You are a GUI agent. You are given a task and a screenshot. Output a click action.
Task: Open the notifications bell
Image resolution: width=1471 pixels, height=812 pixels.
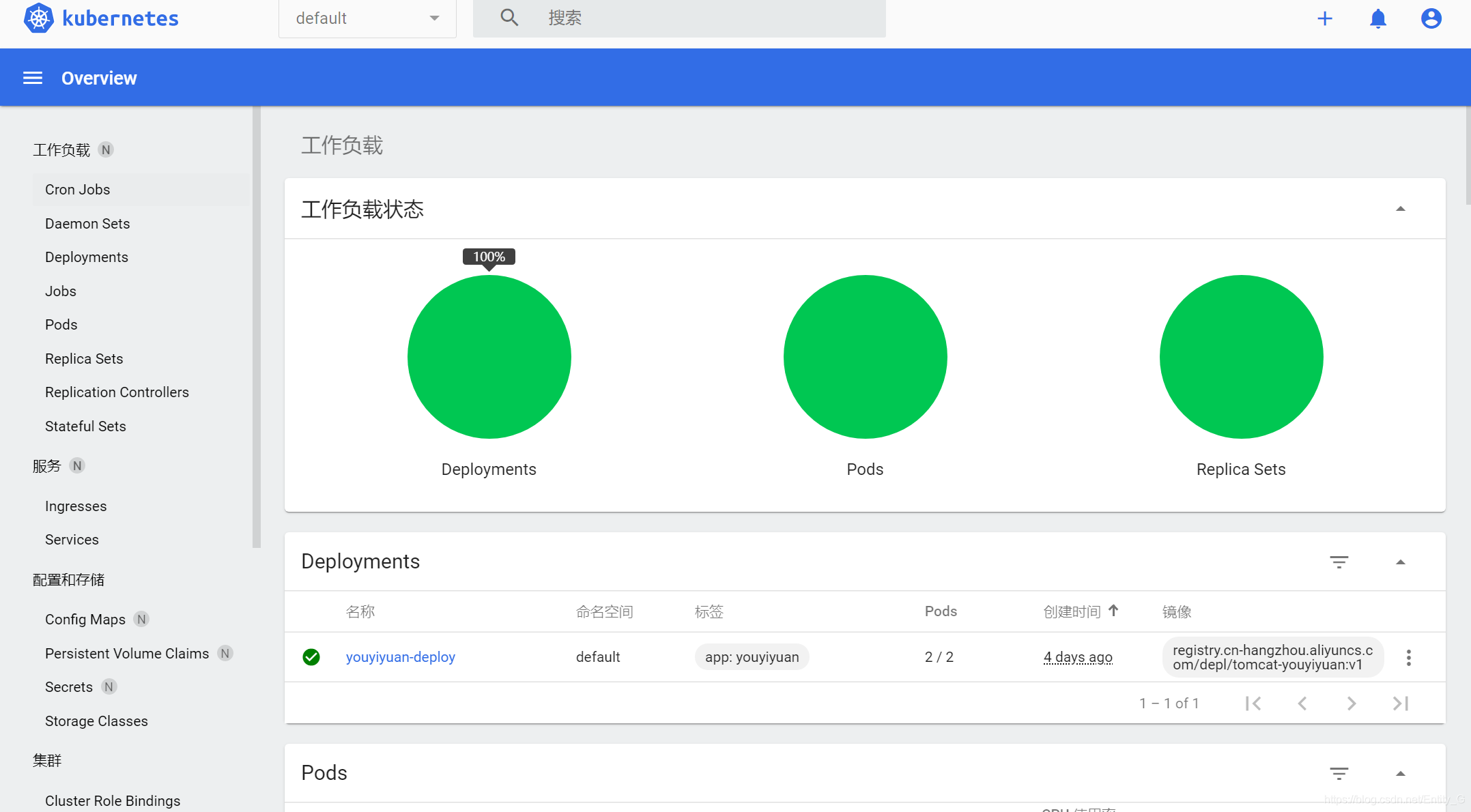pyautogui.click(x=1377, y=18)
